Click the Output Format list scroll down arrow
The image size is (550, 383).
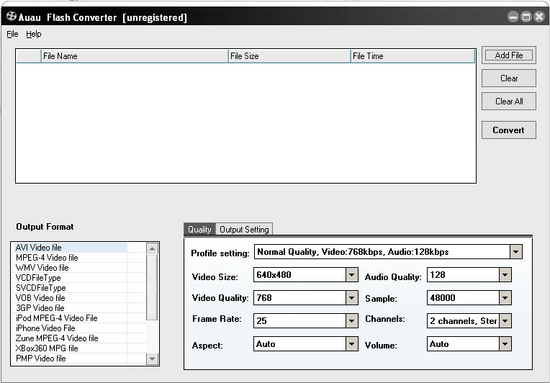tap(152, 359)
